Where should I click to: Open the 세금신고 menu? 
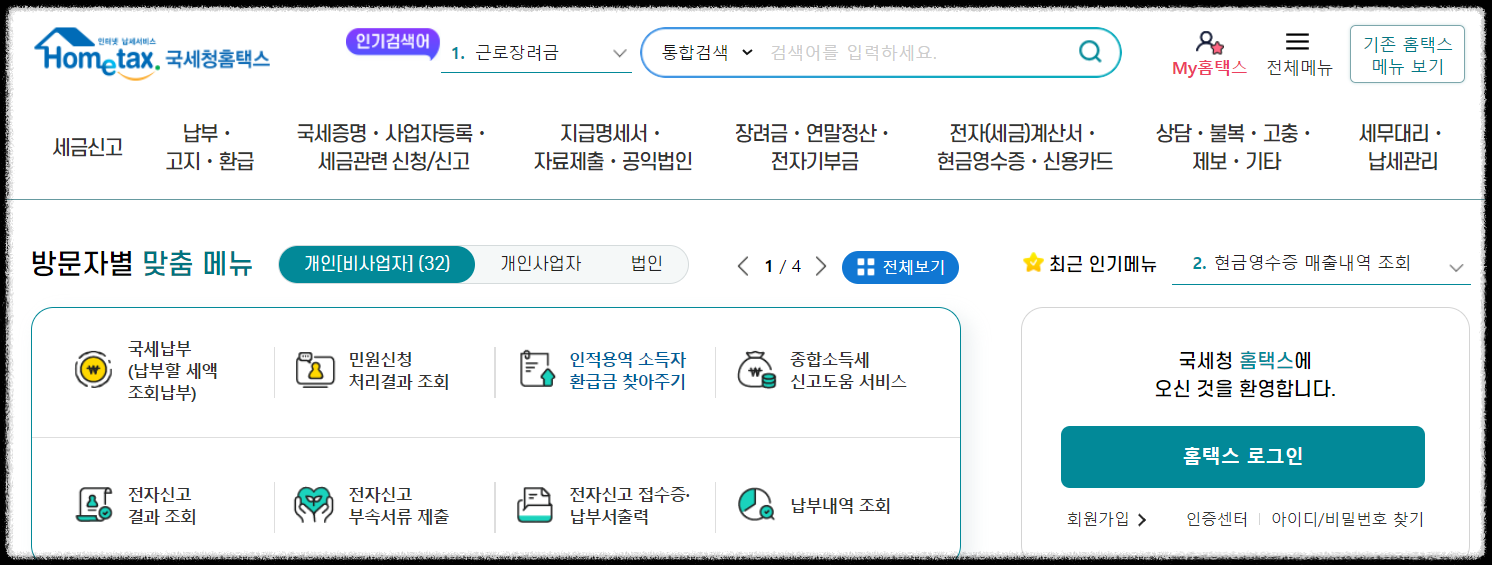(x=88, y=147)
